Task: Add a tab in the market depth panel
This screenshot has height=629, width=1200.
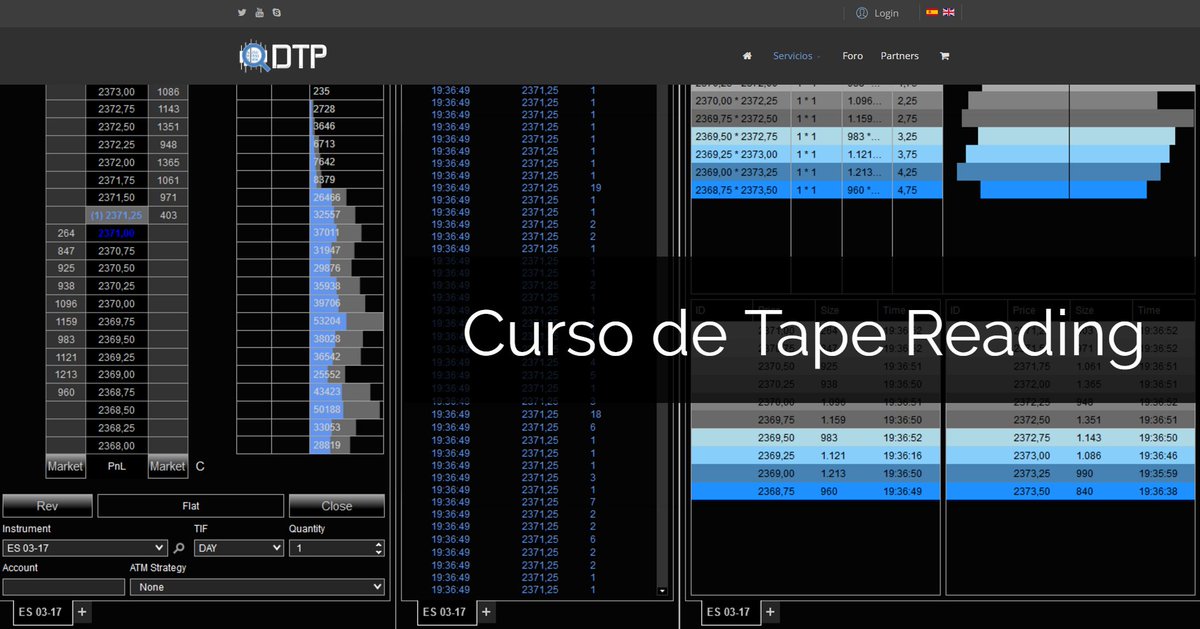Action: point(770,612)
